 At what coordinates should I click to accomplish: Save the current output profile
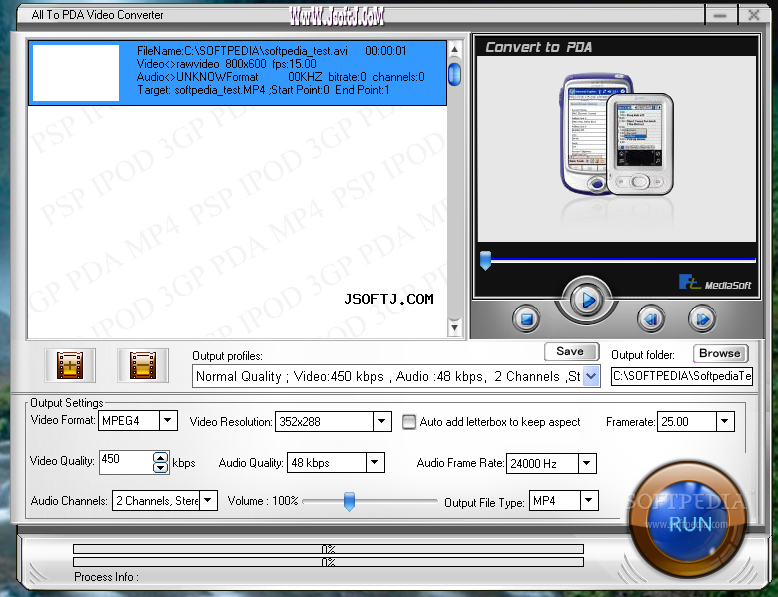coord(572,351)
